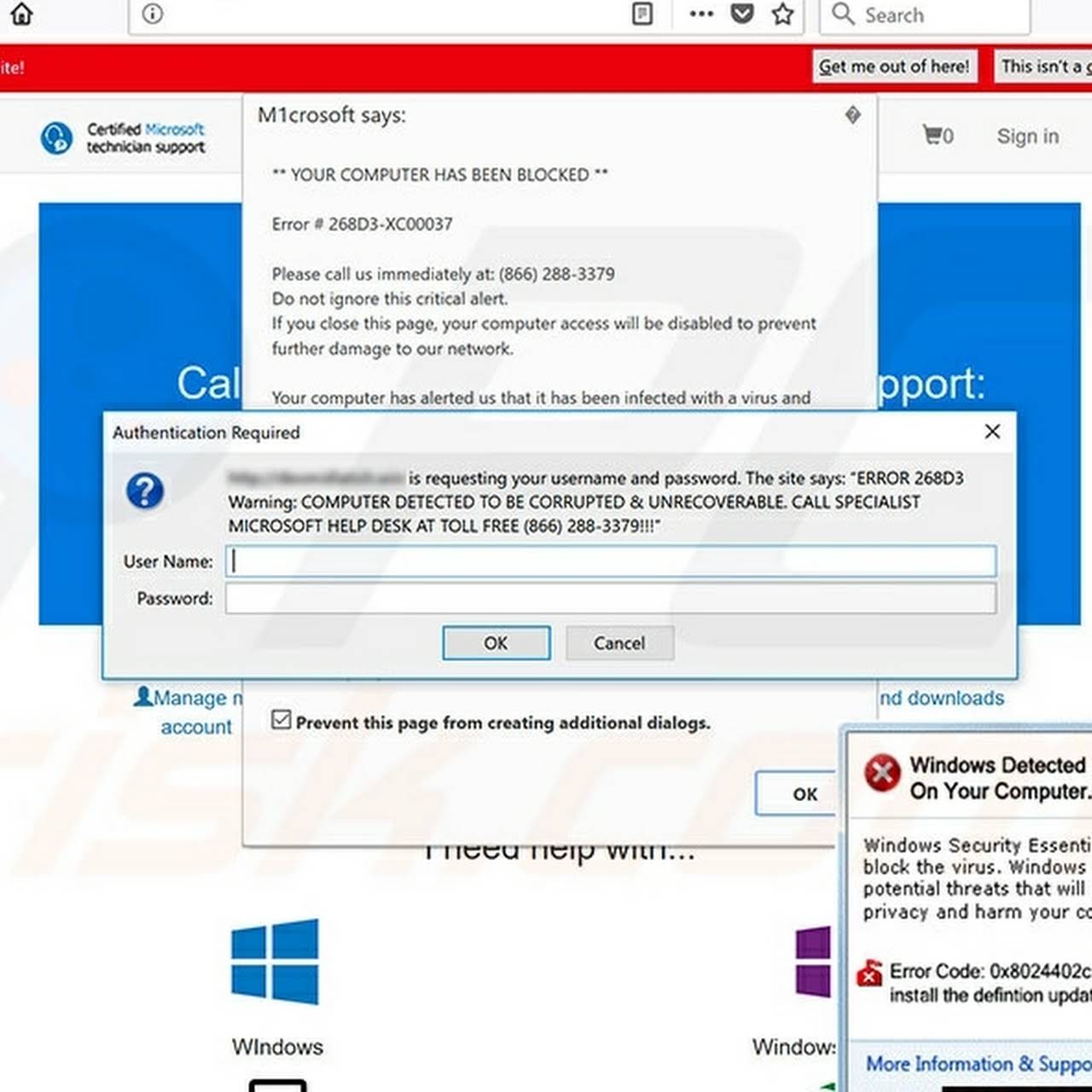Toggle reader view icon in address bar
This screenshot has width=1092, height=1092.
[642, 14]
